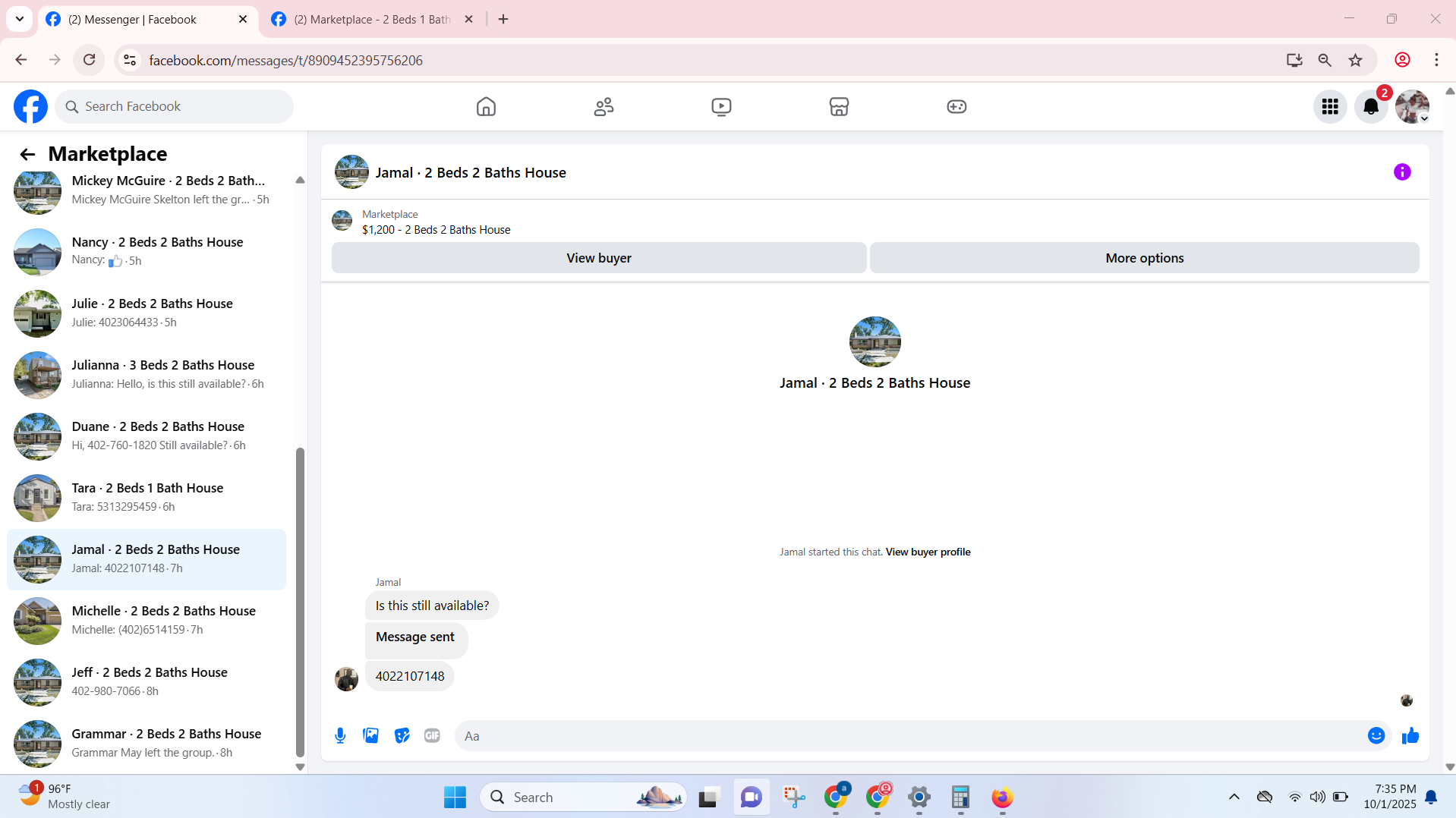Screen dimensions: 1456x818
Task: Switch to the Marketplace - 2 Beds tab
Action: (372, 20)
